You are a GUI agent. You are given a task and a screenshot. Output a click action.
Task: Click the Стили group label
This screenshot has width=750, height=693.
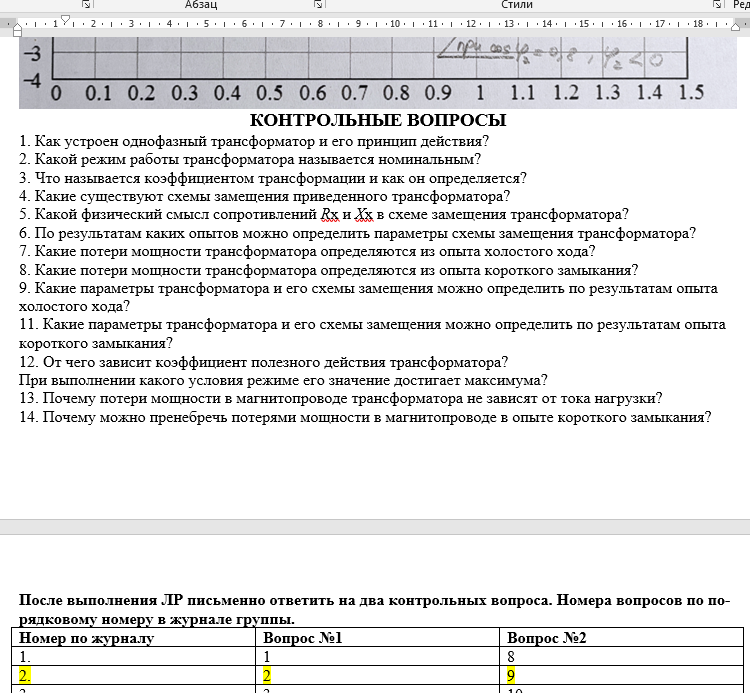click(516, 5)
